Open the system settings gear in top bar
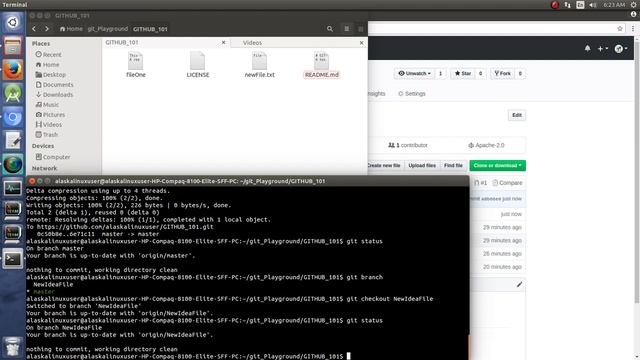This screenshot has height=360, width=640. tap(633, 5)
